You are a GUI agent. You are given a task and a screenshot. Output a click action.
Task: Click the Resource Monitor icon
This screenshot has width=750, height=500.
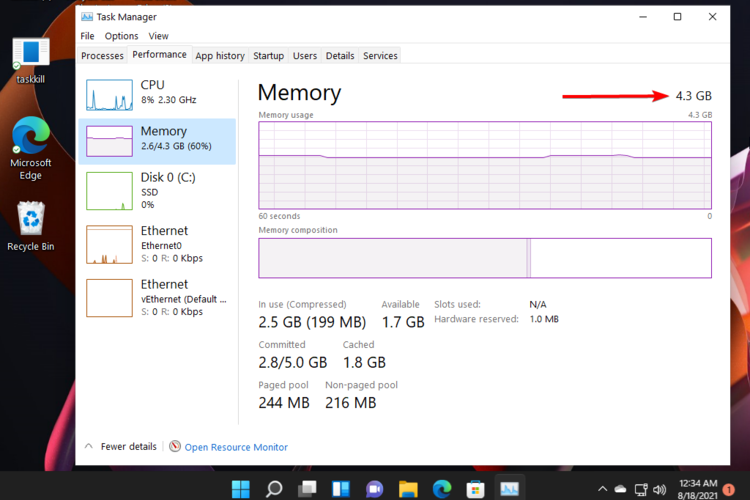175,447
